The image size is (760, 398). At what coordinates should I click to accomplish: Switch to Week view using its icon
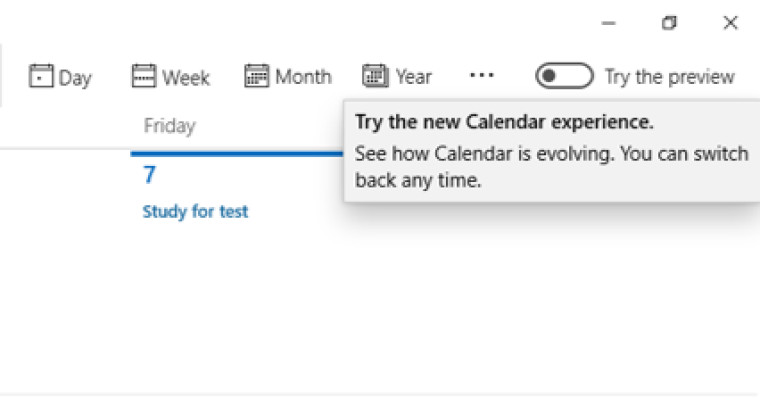[144, 76]
